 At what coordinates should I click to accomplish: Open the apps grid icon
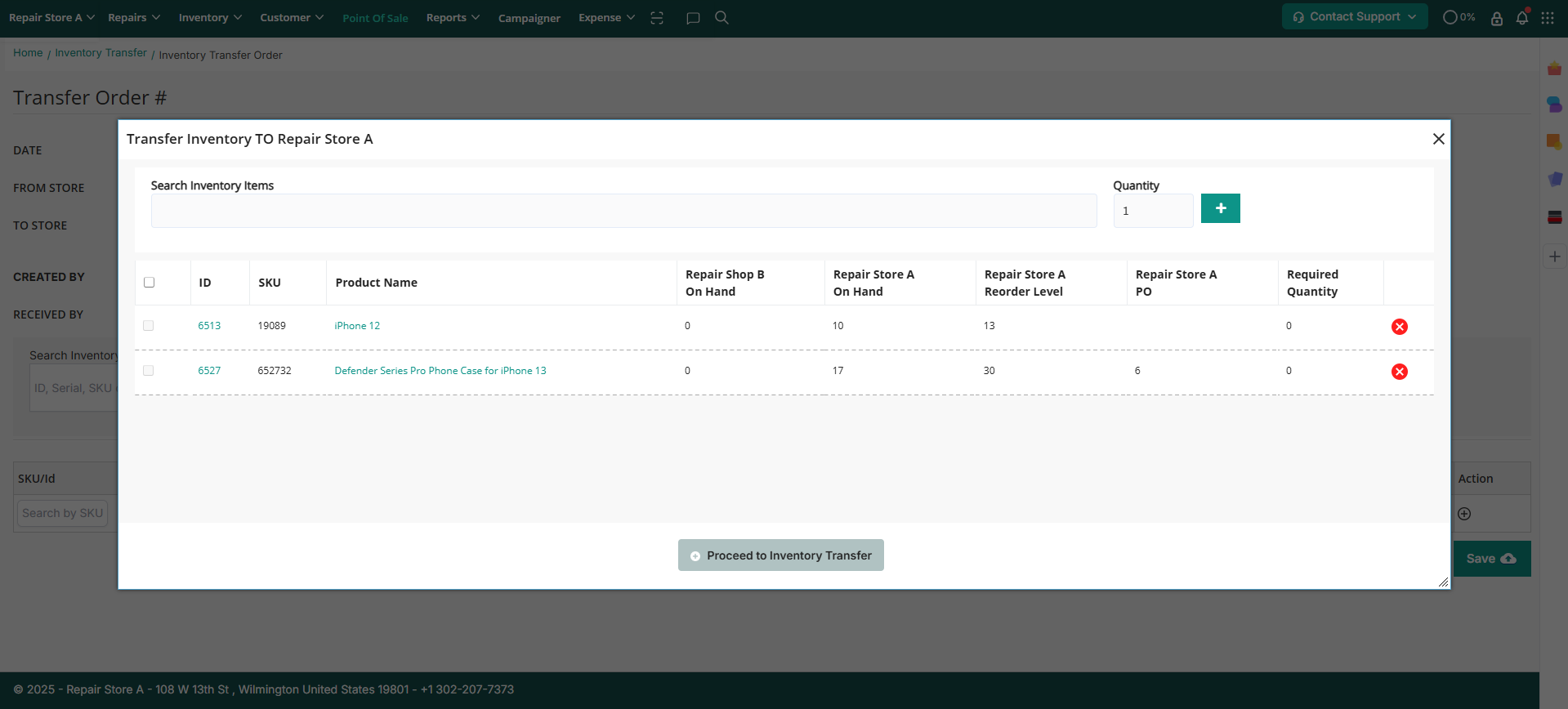[x=1548, y=18]
